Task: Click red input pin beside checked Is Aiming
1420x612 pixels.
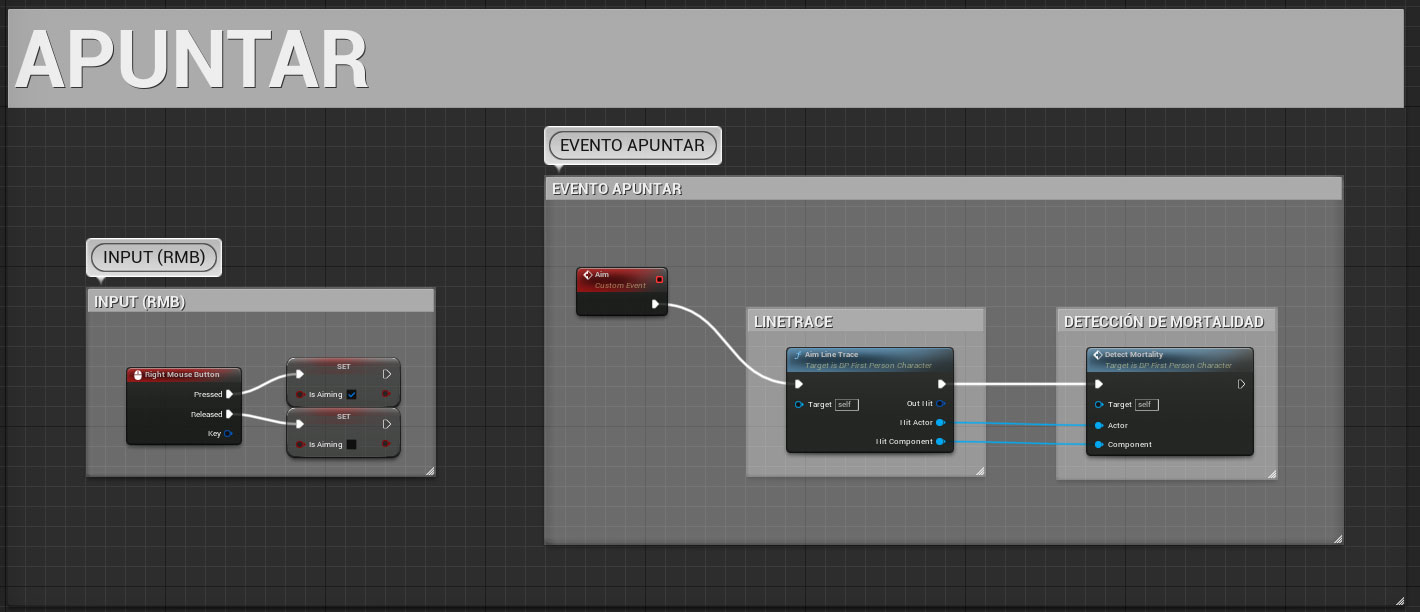Action: (300, 394)
